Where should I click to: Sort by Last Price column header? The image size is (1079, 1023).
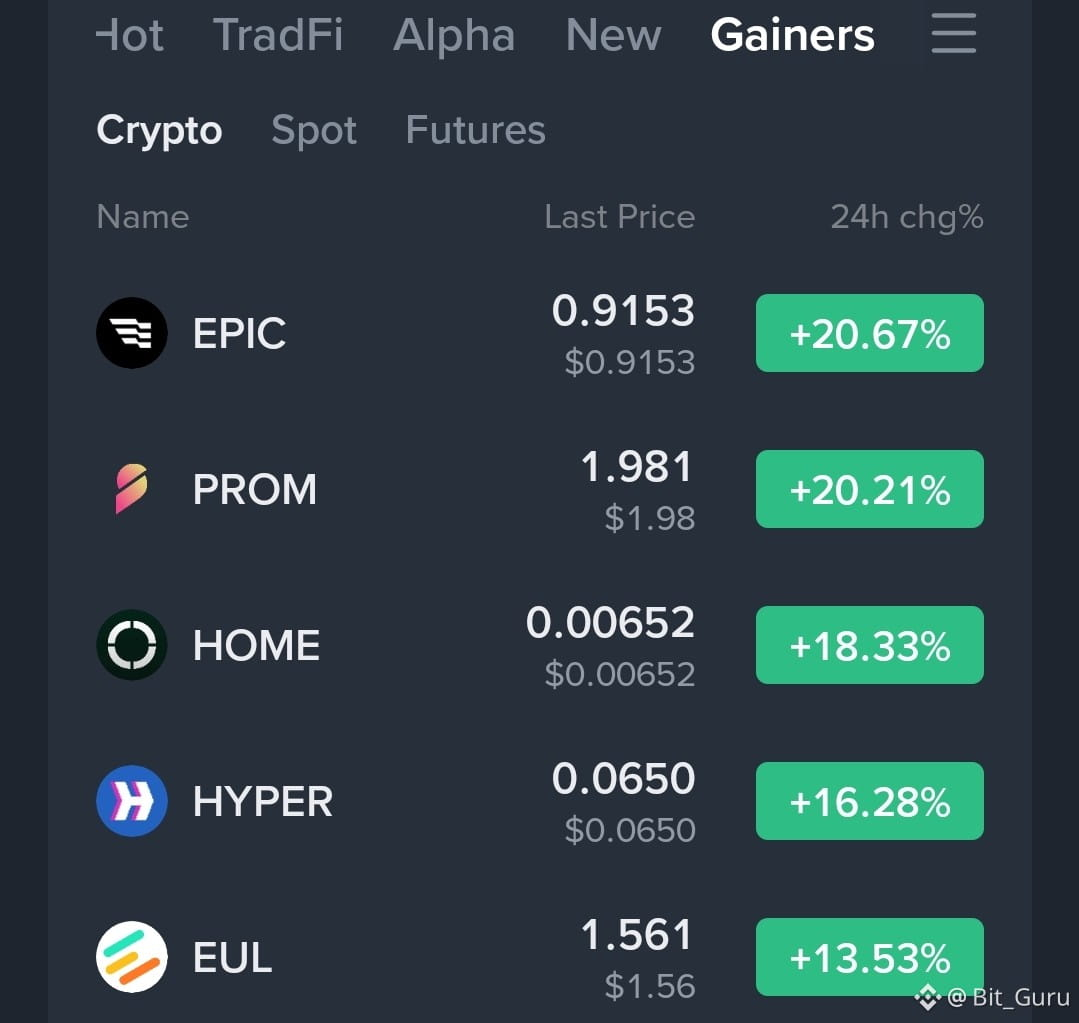point(619,217)
